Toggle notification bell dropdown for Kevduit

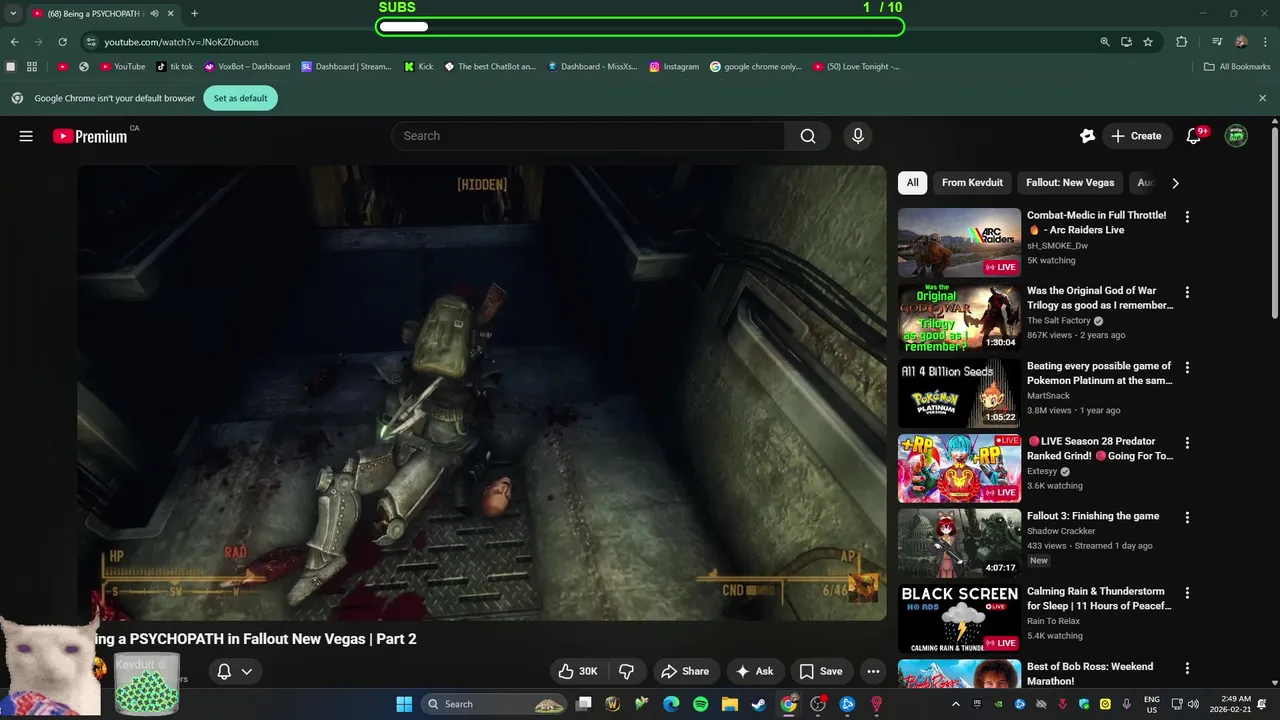click(235, 671)
